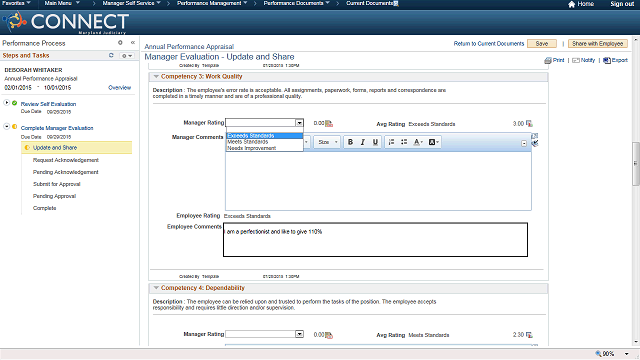Collapse the Performance Process side panel

133,42
